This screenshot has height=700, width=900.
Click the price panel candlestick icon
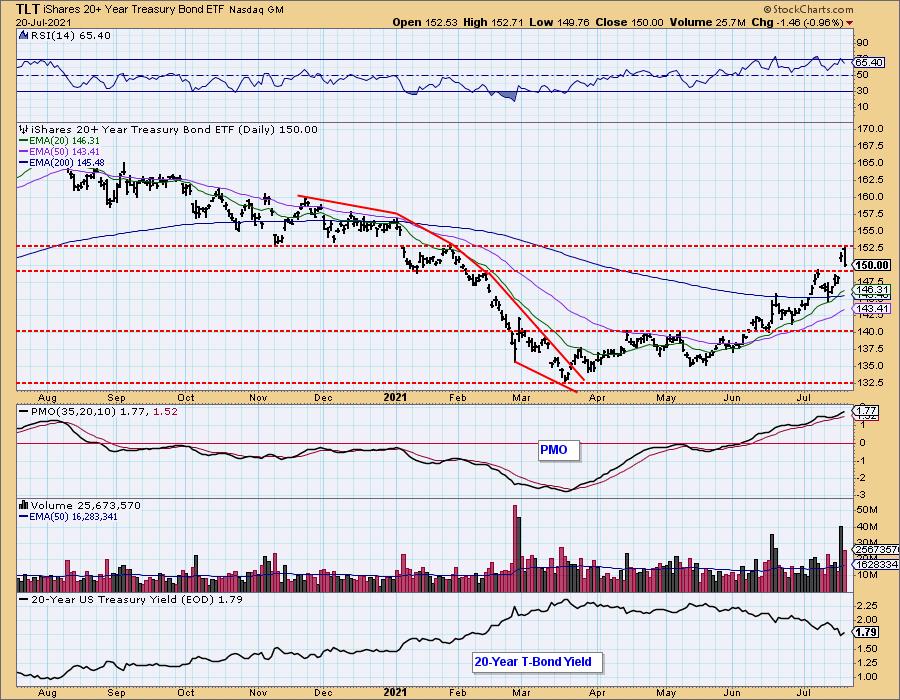(24, 130)
